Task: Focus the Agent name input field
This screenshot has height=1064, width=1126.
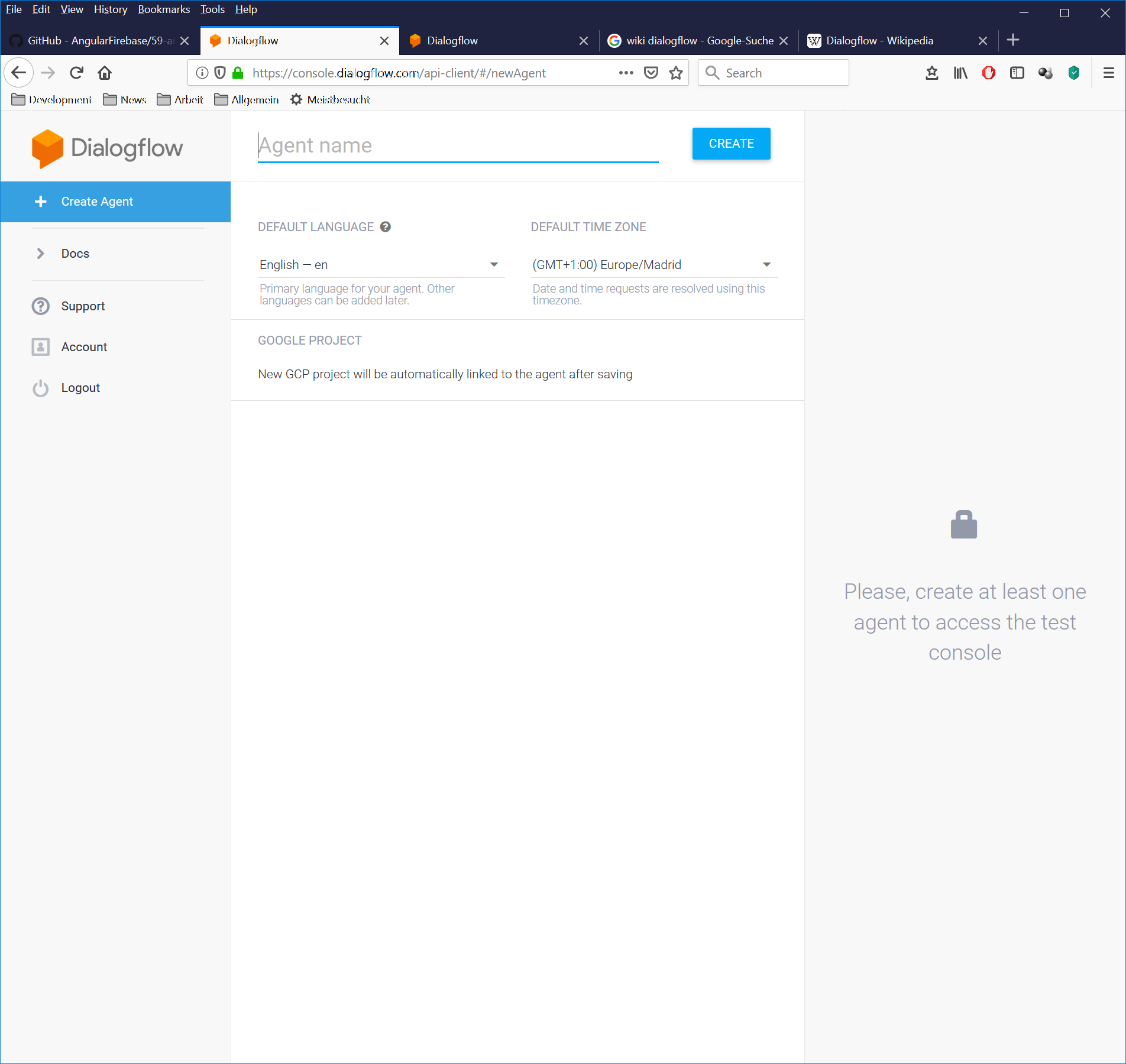Action: [x=458, y=146]
